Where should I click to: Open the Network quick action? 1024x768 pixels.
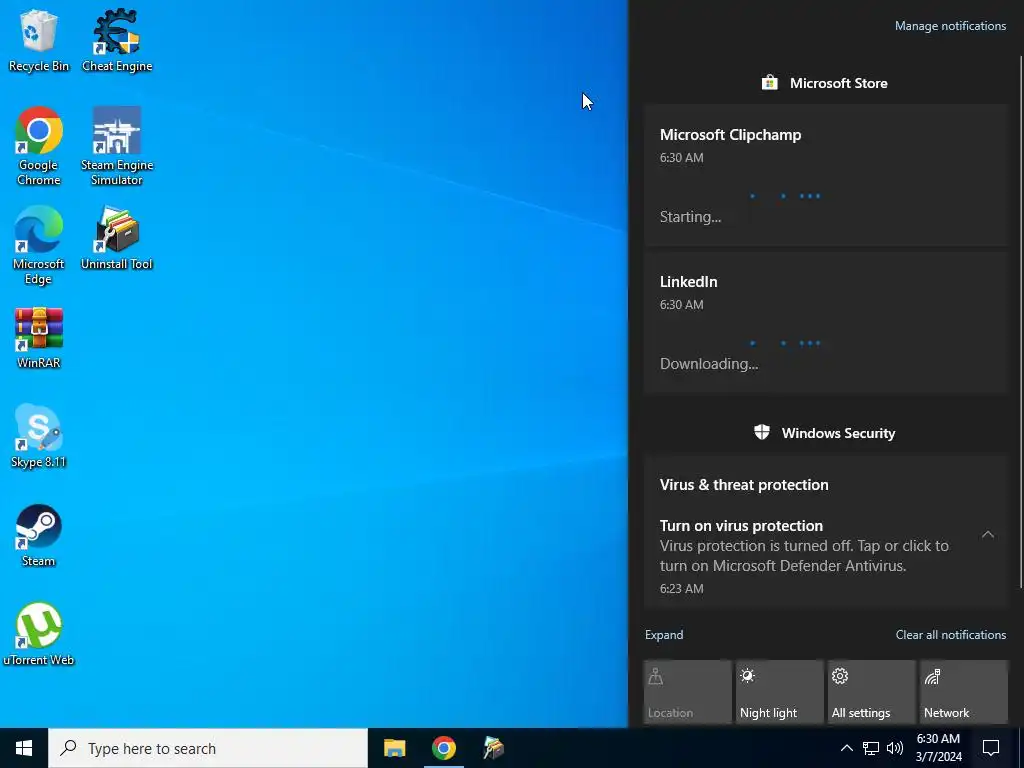coord(964,692)
